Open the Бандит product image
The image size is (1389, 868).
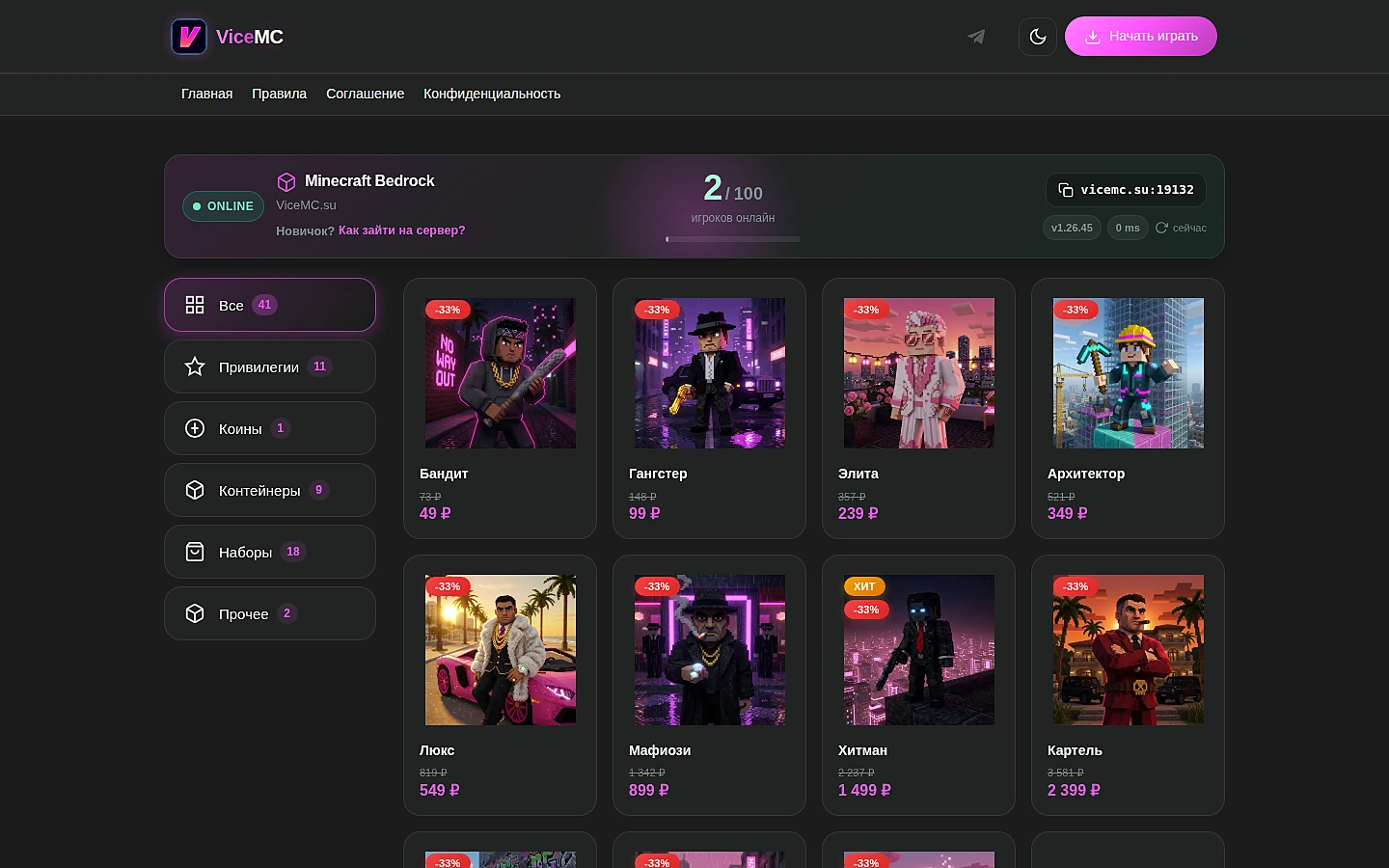[501, 373]
